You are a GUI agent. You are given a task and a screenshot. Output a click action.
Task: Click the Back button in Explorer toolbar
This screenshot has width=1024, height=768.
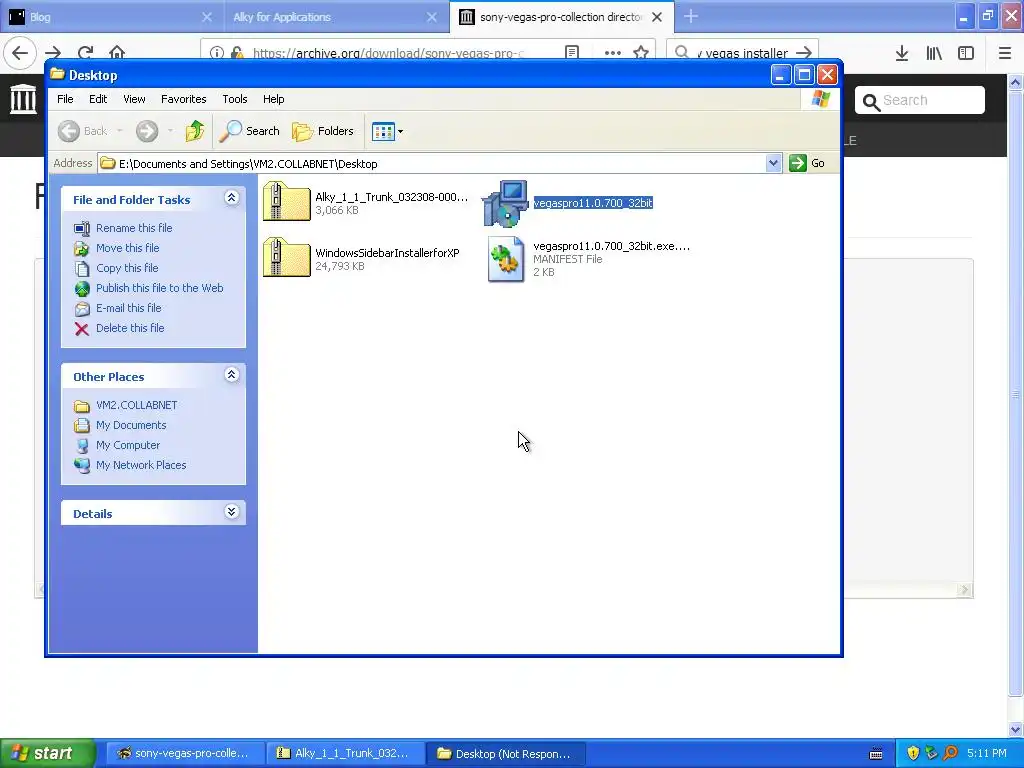click(83, 131)
